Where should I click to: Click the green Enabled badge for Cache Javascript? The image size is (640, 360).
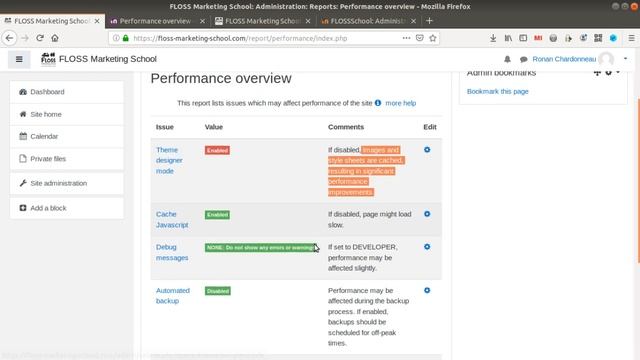pos(217,215)
